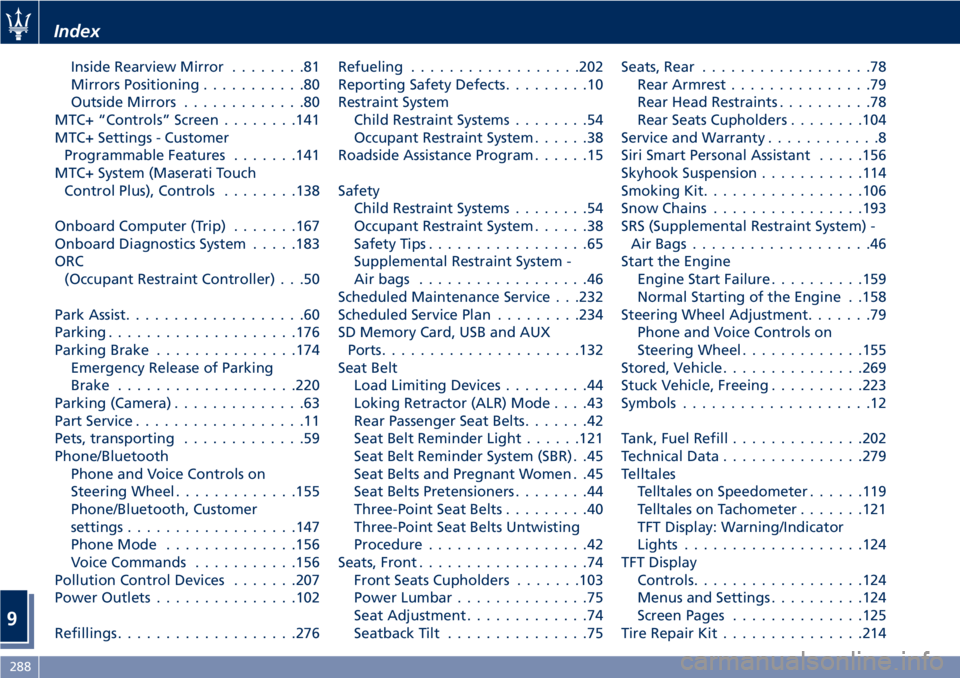Open the Roadside Assistance Program entry
Screen dimensions: 960x678
pos(470,156)
